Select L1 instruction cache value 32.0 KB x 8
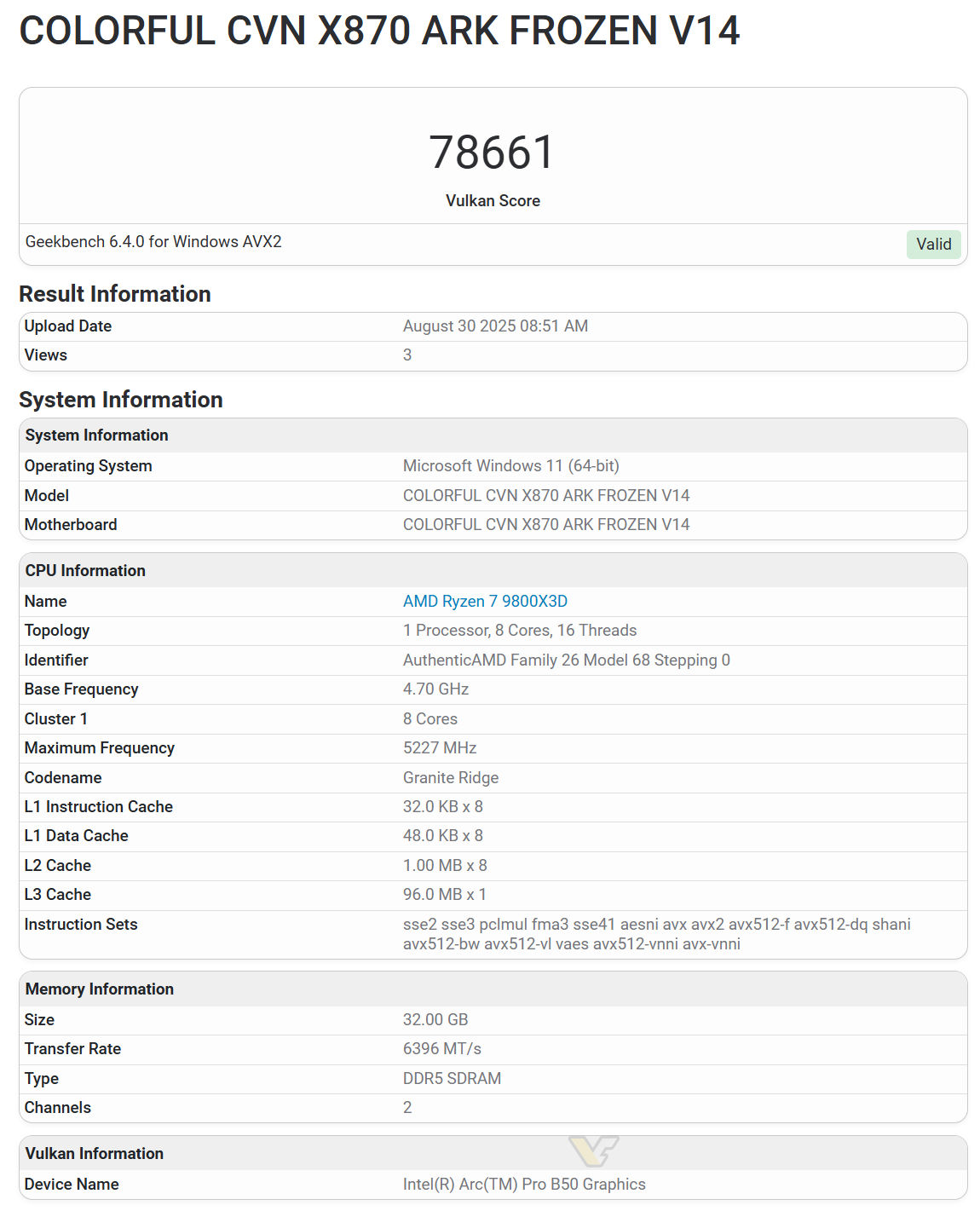Image resolution: width=980 pixels, height=1211 pixels. (443, 807)
